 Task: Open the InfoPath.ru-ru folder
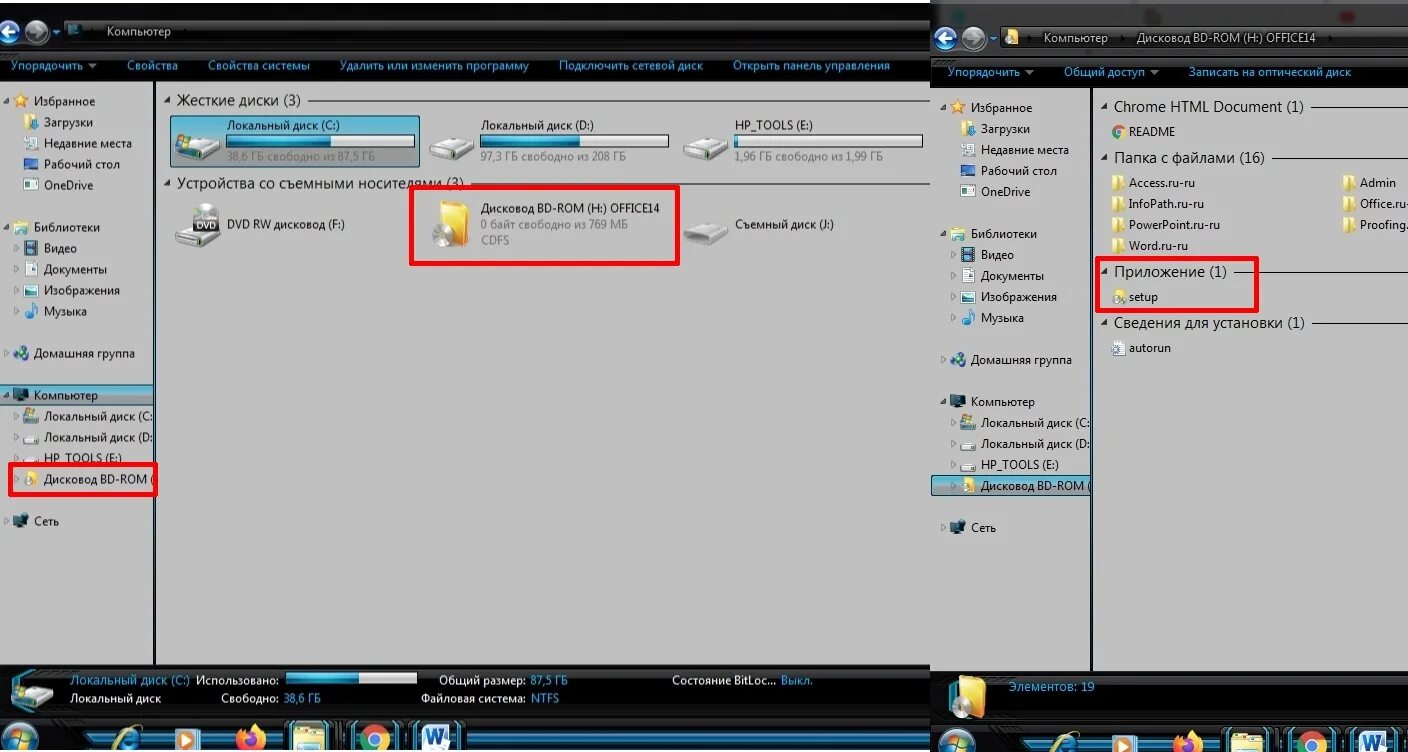[x=1157, y=204]
